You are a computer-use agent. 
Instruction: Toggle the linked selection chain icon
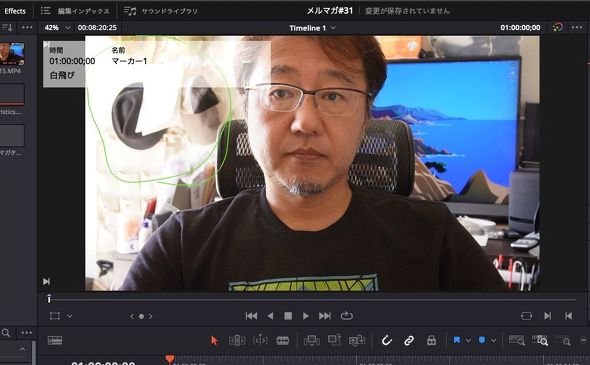[x=409, y=341]
